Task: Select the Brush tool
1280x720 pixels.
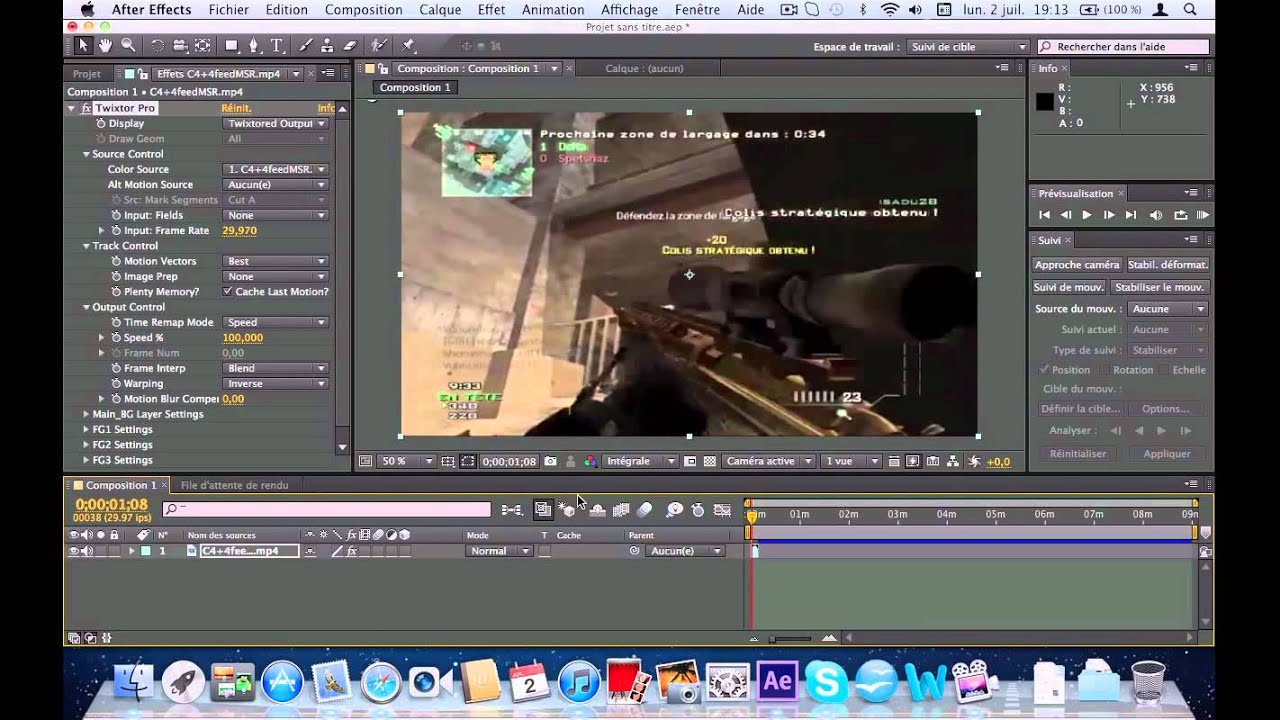Action: [305, 45]
